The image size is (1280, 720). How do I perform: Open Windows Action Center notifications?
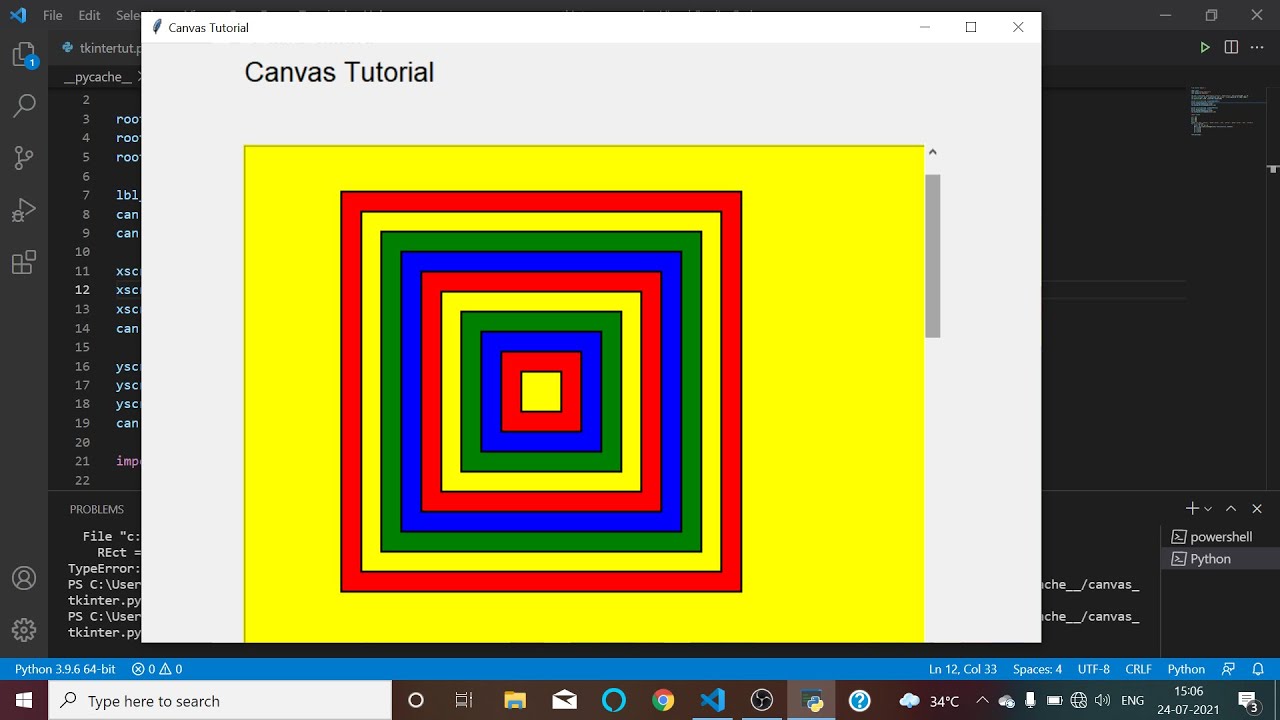tap(1248, 700)
